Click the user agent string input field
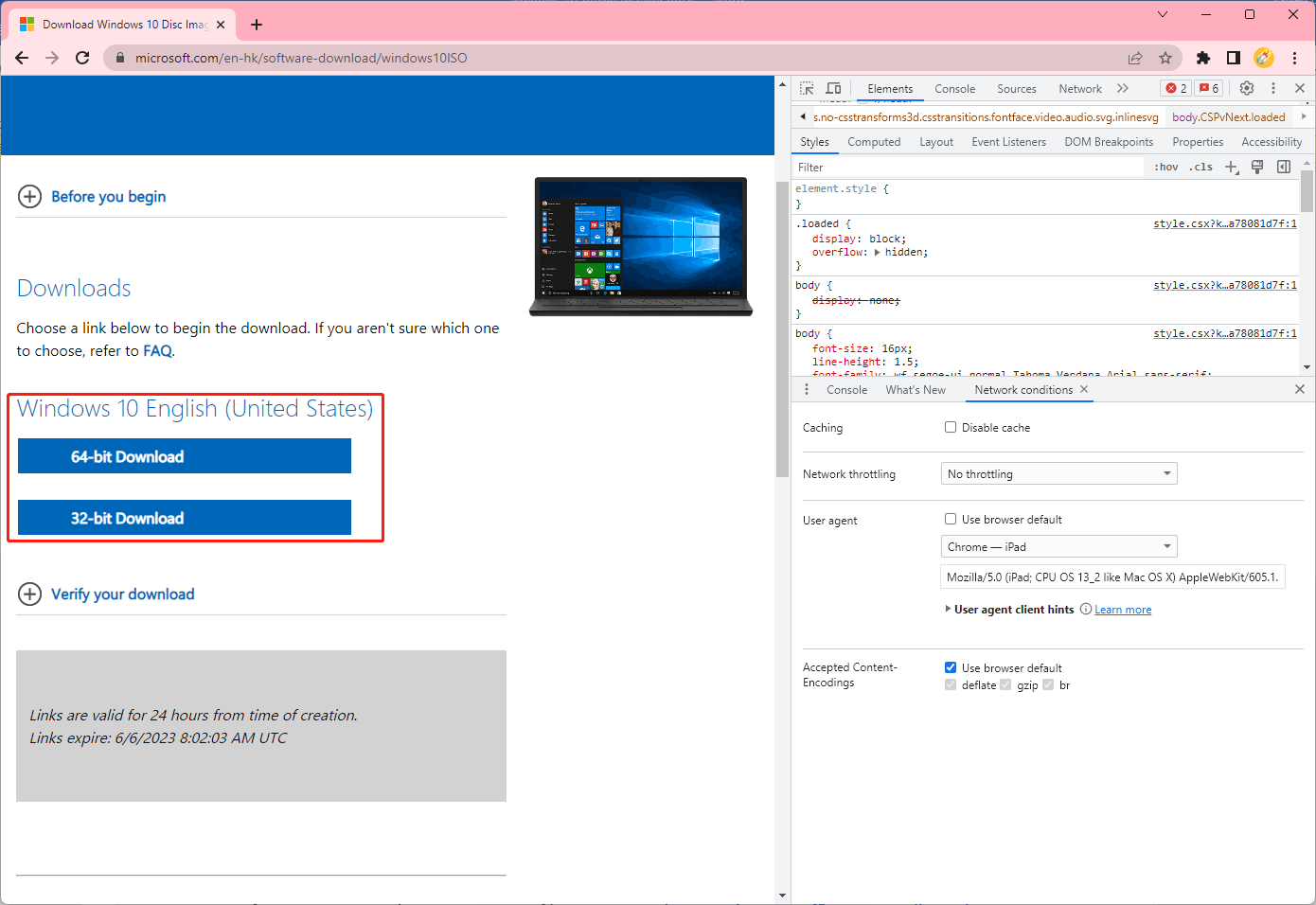This screenshot has width=1316, height=905. [1112, 577]
